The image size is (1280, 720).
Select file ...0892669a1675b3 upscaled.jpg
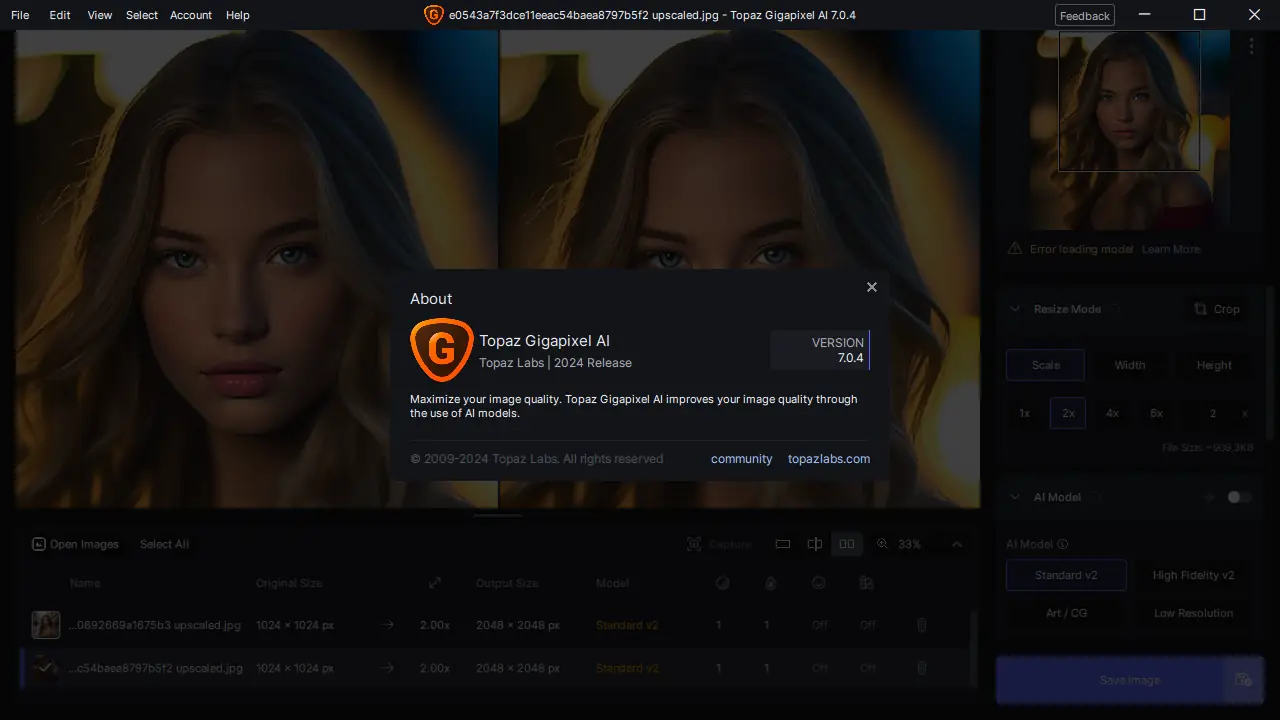click(155, 625)
